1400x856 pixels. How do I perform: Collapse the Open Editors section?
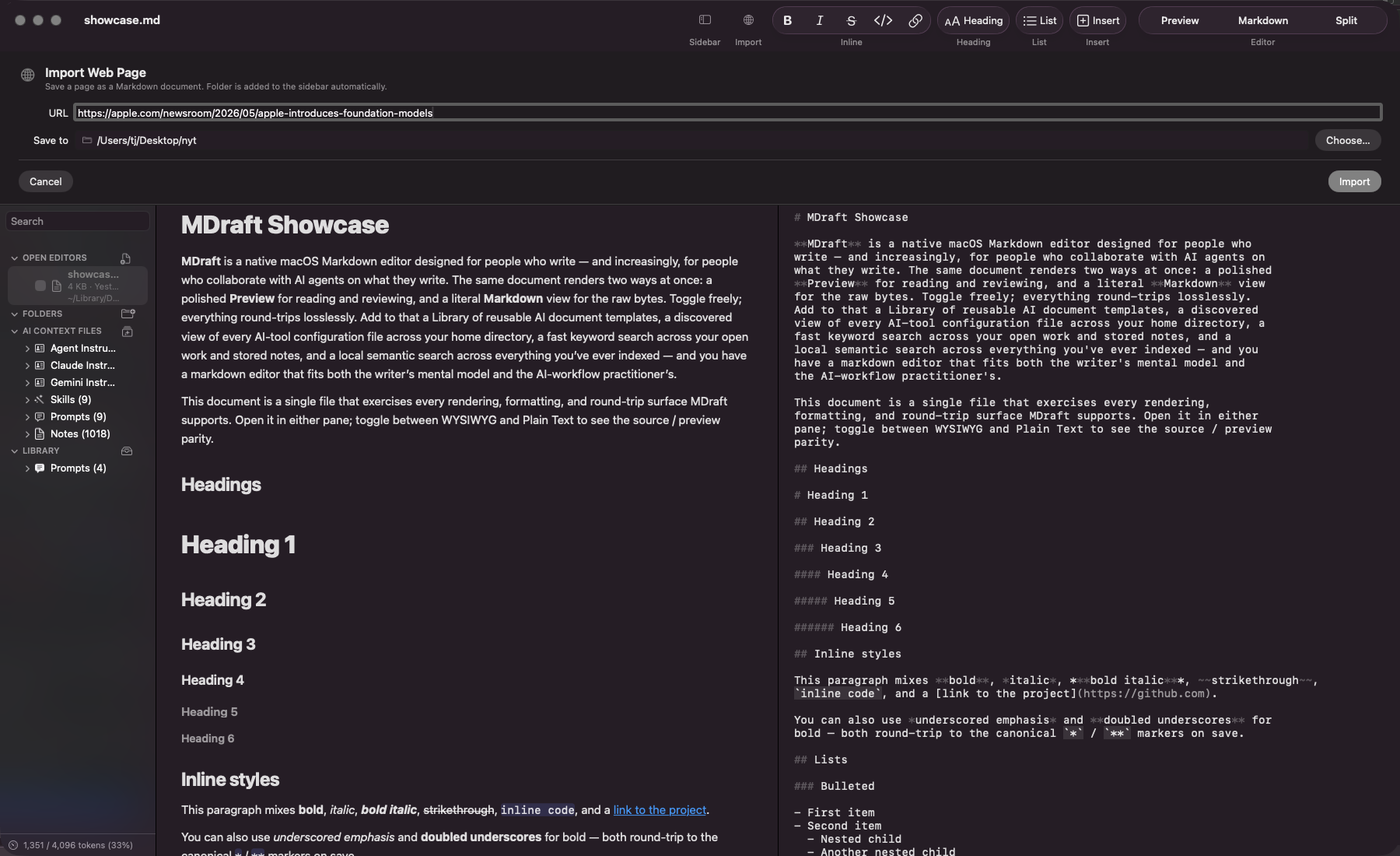[15, 258]
